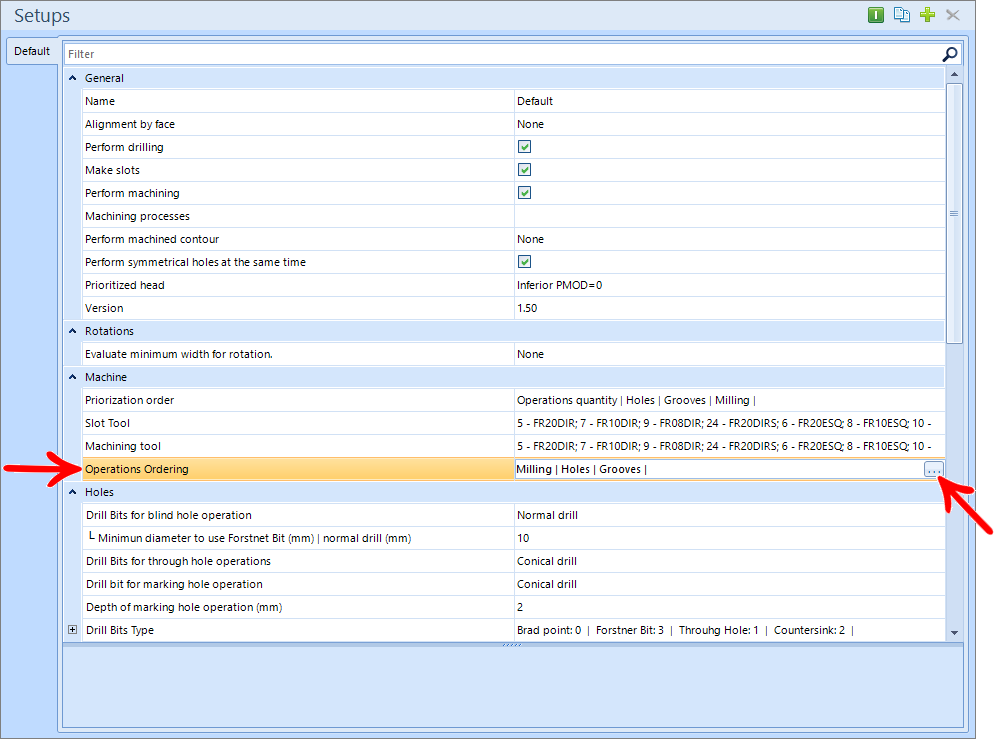Image resolution: width=999 pixels, height=739 pixels.
Task: Click the value 'Inferior PMOD=0'
Action: pyautogui.click(x=559, y=285)
